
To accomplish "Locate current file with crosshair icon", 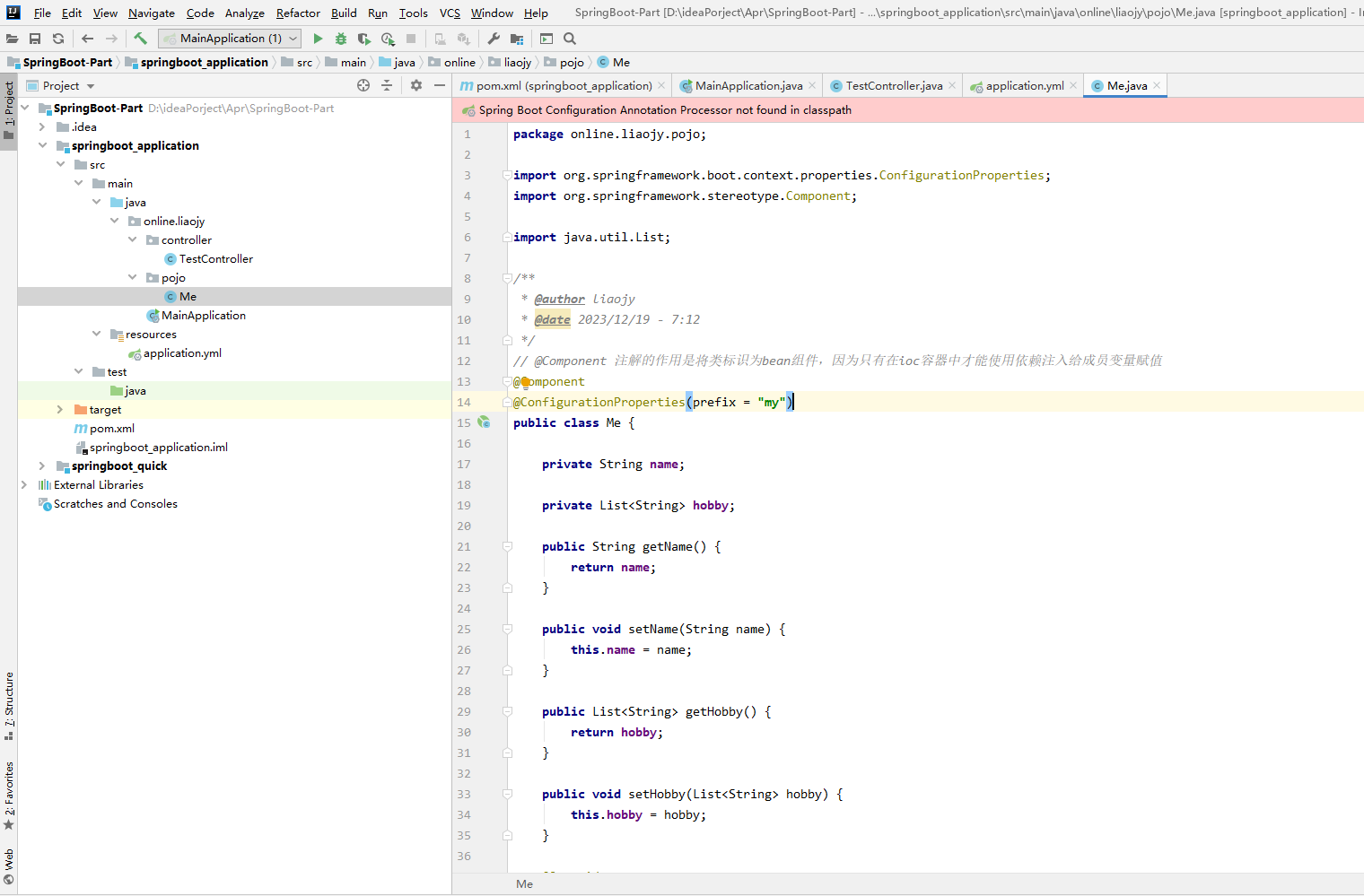I will (x=363, y=85).
